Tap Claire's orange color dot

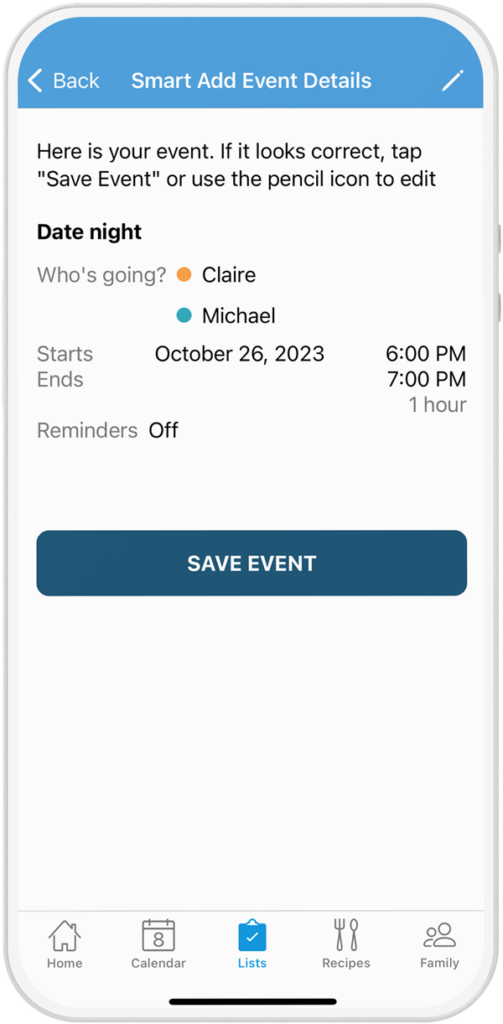[184, 275]
